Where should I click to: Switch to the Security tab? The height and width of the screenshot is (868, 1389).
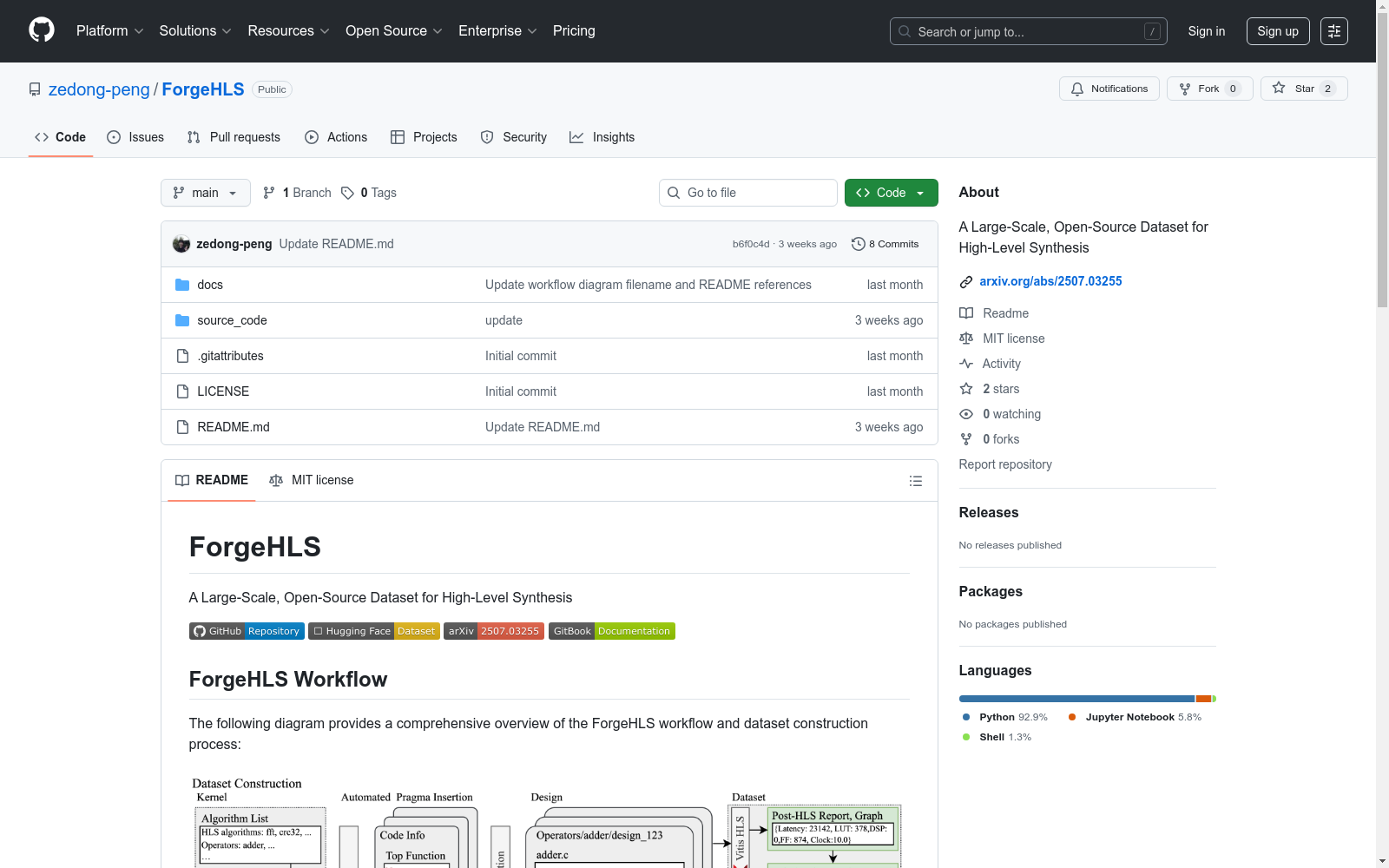(514, 137)
